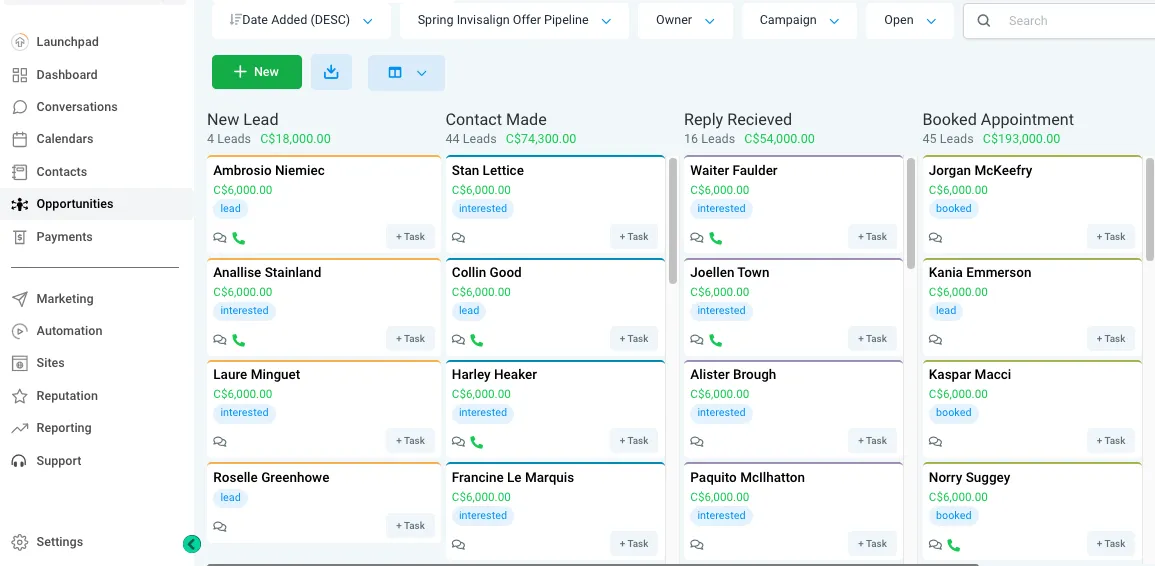Screen dimensions: 1155x566
Task: Click phone icon on Joellen Town card
Action: [x=716, y=340]
